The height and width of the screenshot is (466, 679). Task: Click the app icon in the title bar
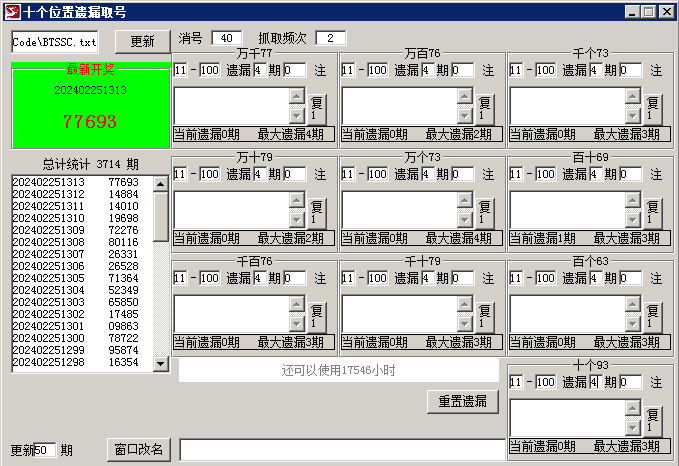[x=11, y=11]
